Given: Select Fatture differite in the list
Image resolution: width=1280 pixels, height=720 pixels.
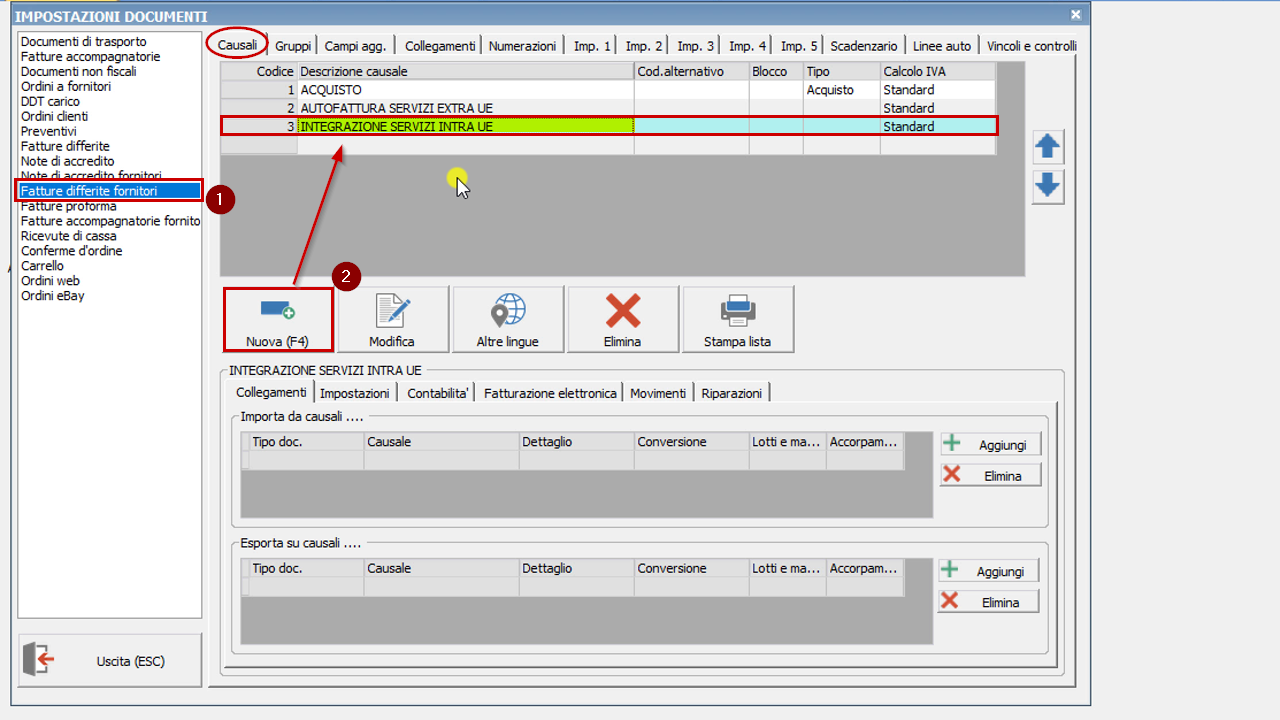Looking at the screenshot, I should click(65, 147).
